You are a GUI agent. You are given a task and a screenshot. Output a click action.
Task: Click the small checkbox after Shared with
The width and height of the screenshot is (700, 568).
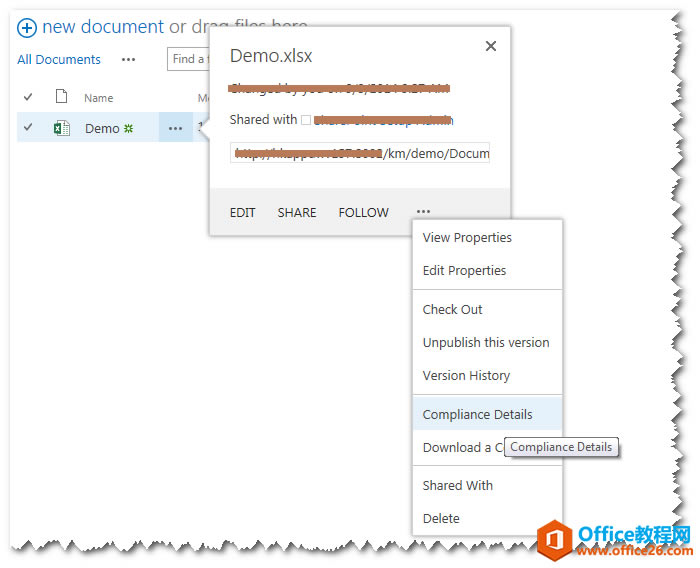[306, 120]
